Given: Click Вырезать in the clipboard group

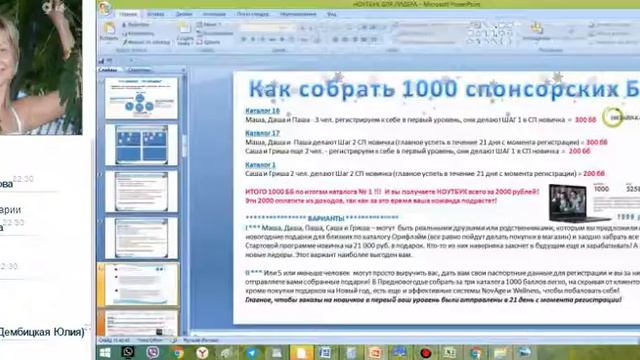Looking at the screenshot, I should tap(136, 25).
